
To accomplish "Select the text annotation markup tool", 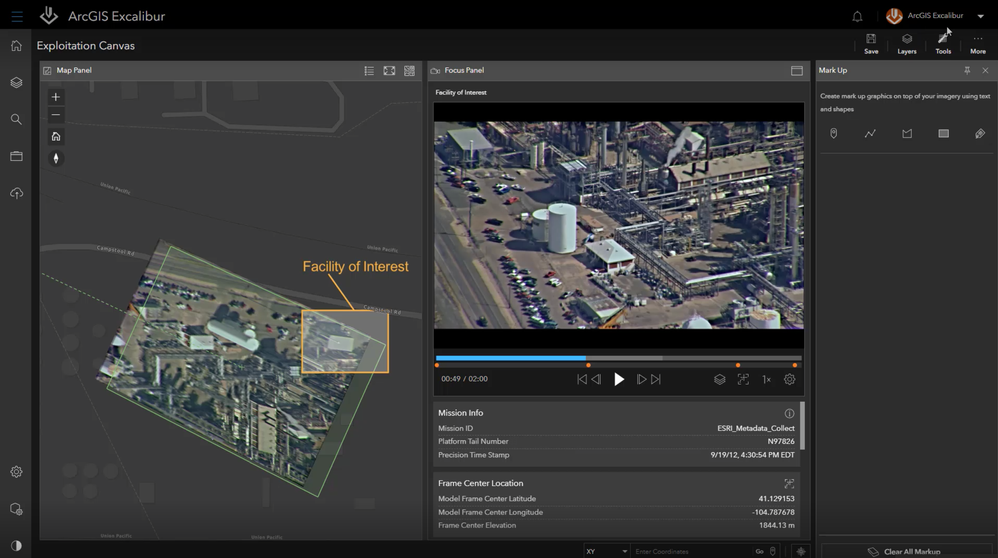I will pyautogui.click(x=980, y=134).
